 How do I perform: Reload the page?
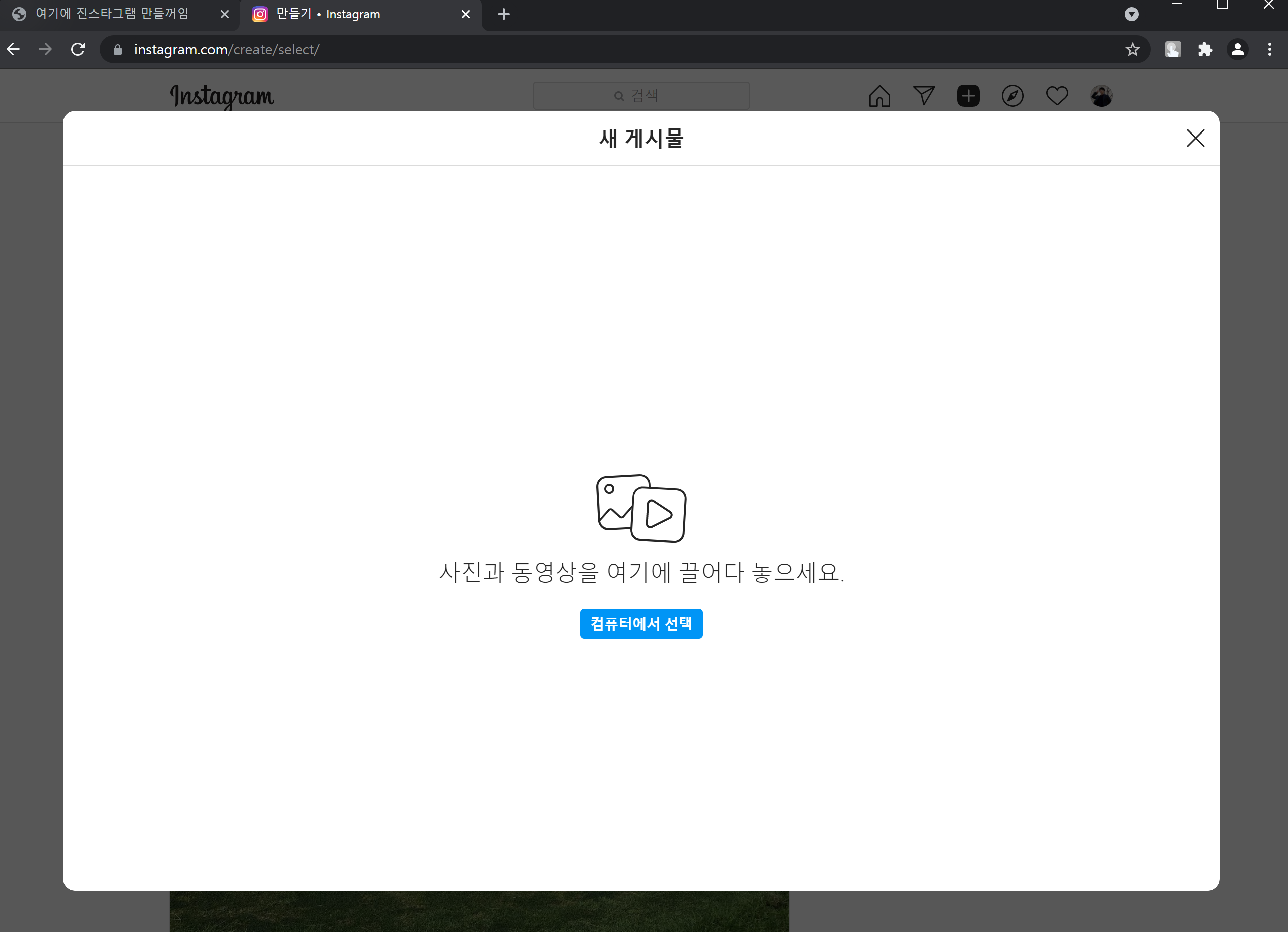[79, 50]
